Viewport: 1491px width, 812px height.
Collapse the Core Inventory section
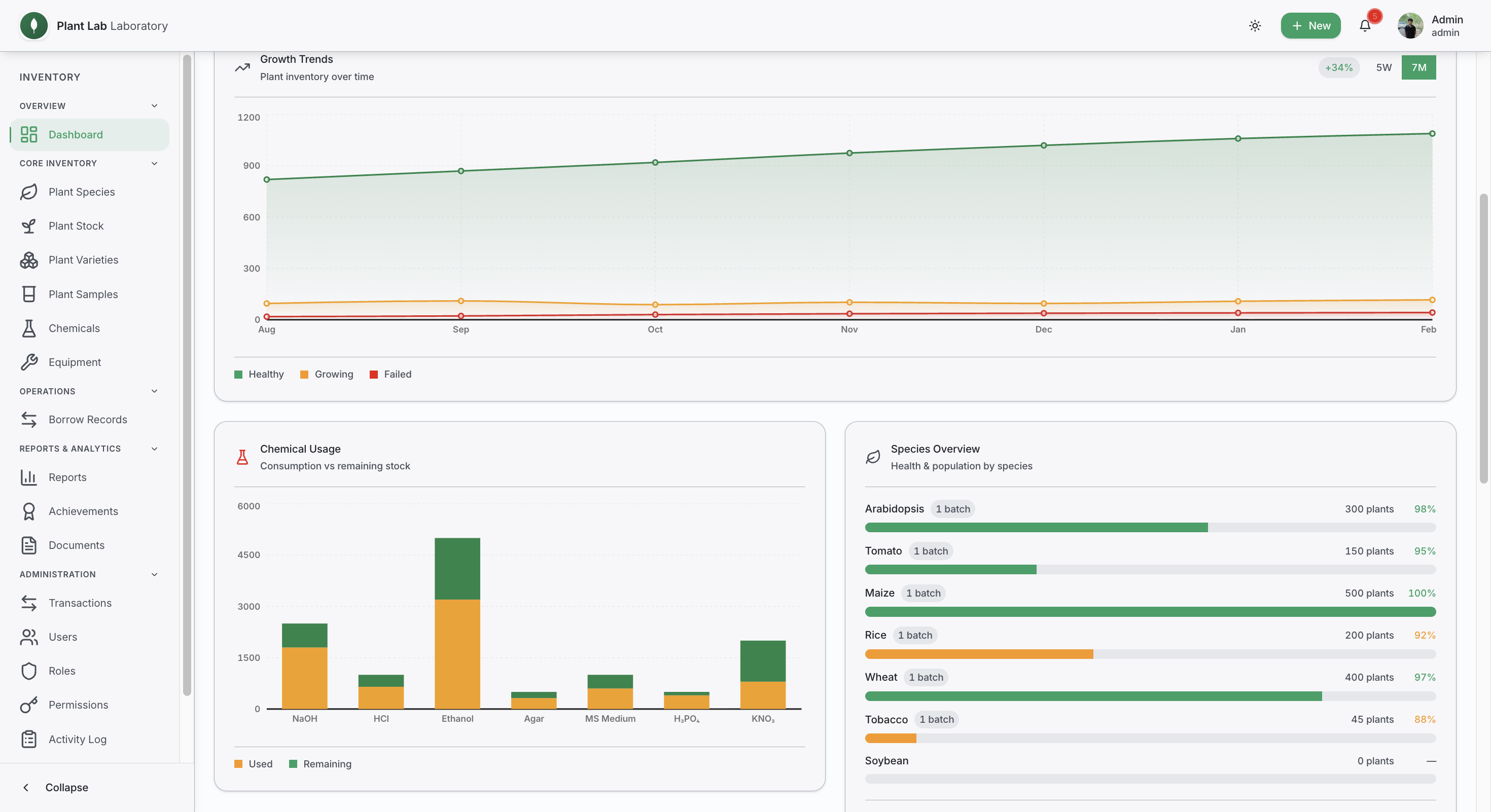pyautogui.click(x=155, y=163)
